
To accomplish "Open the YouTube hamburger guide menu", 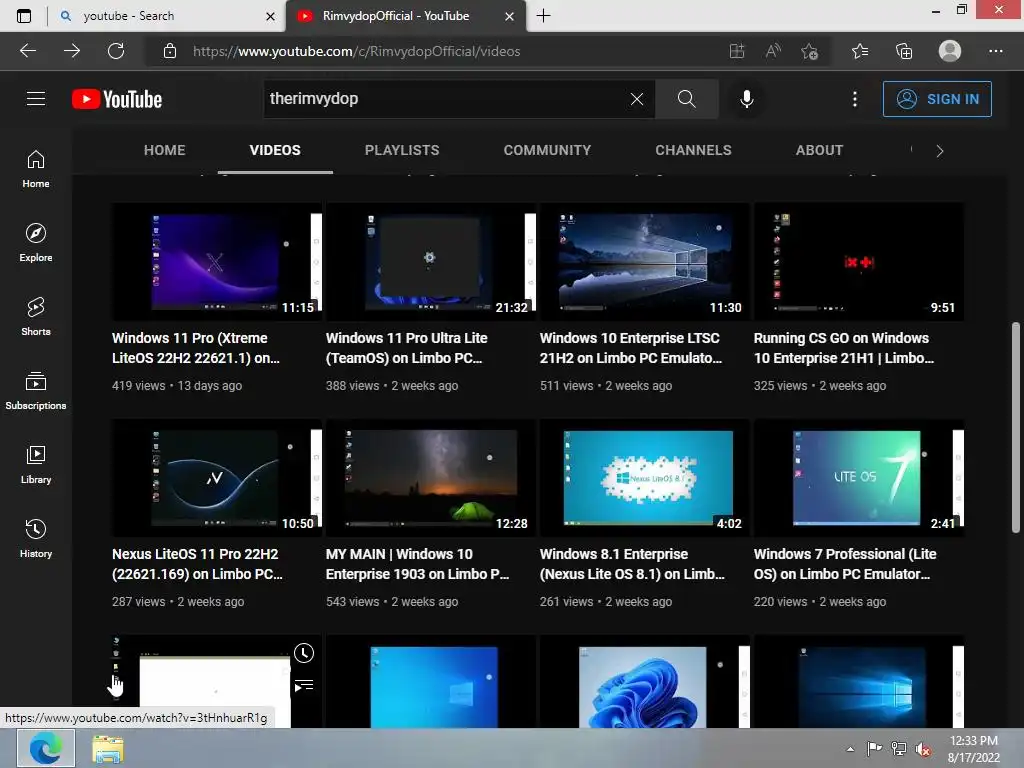I will [x=36, y=99].
